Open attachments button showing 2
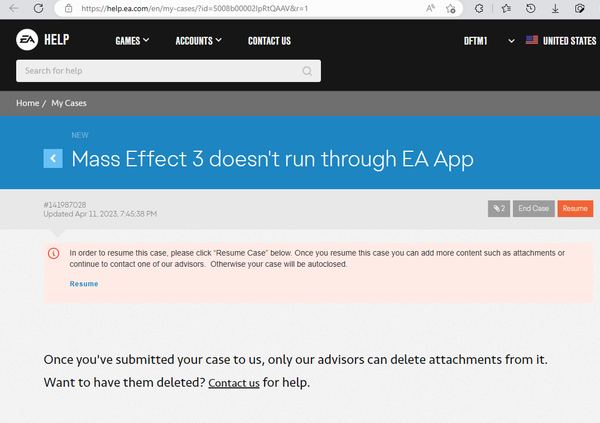This screenshot has height=423, width=600. point(499,209)
